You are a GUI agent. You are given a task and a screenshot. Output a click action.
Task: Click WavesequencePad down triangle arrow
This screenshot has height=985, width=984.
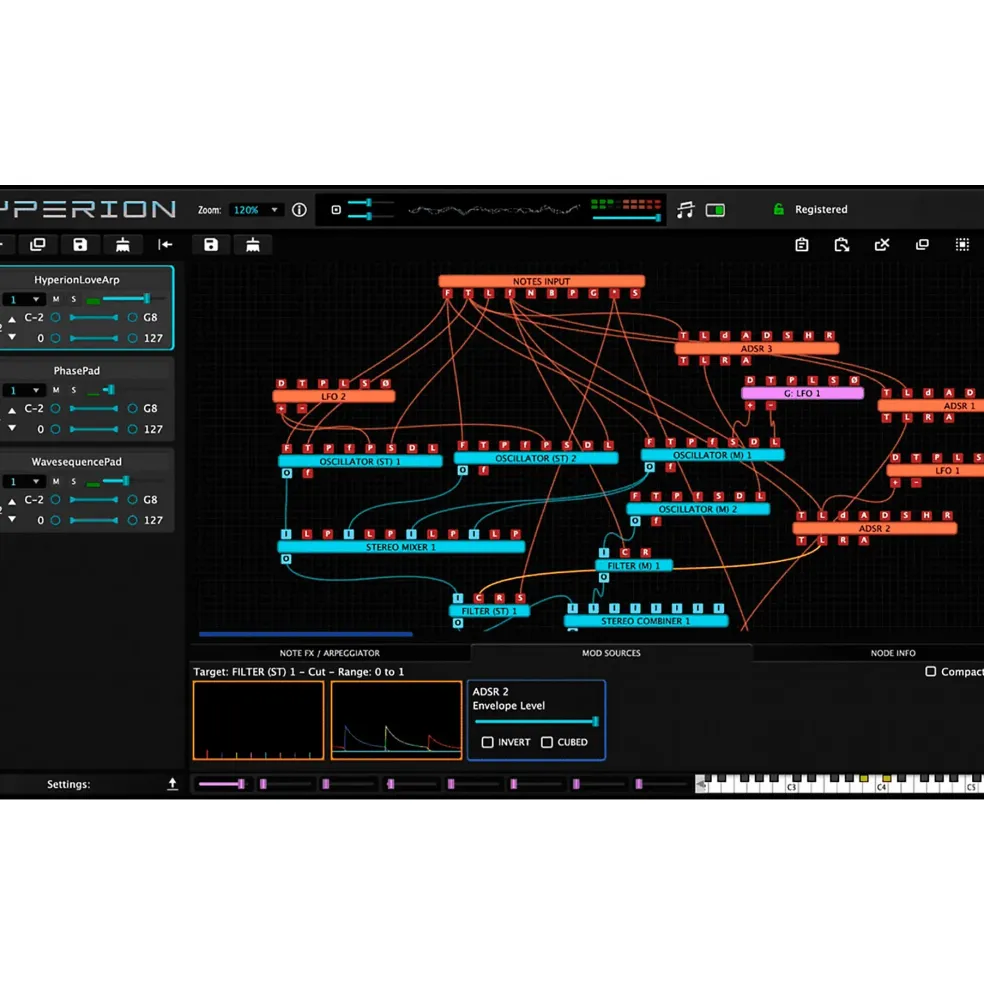[x=12, y=520]
